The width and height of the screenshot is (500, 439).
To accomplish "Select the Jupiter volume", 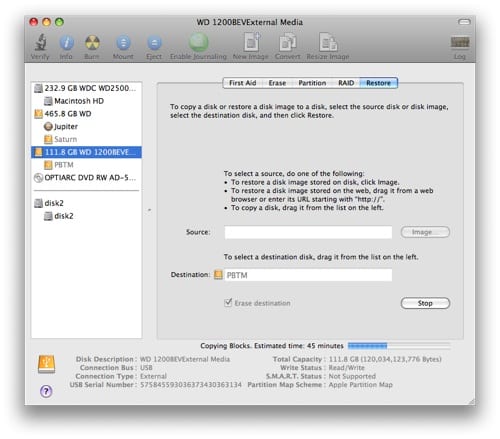I will click(x=86, y=127).
